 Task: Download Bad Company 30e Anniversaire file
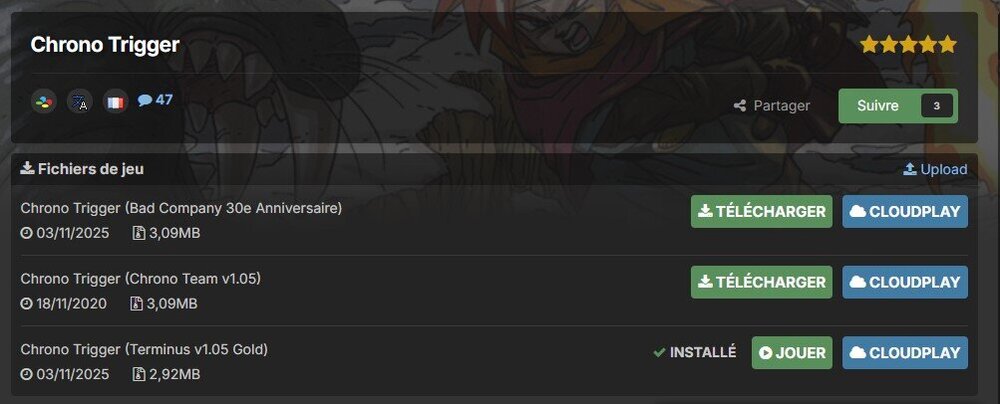pos(761,211)
